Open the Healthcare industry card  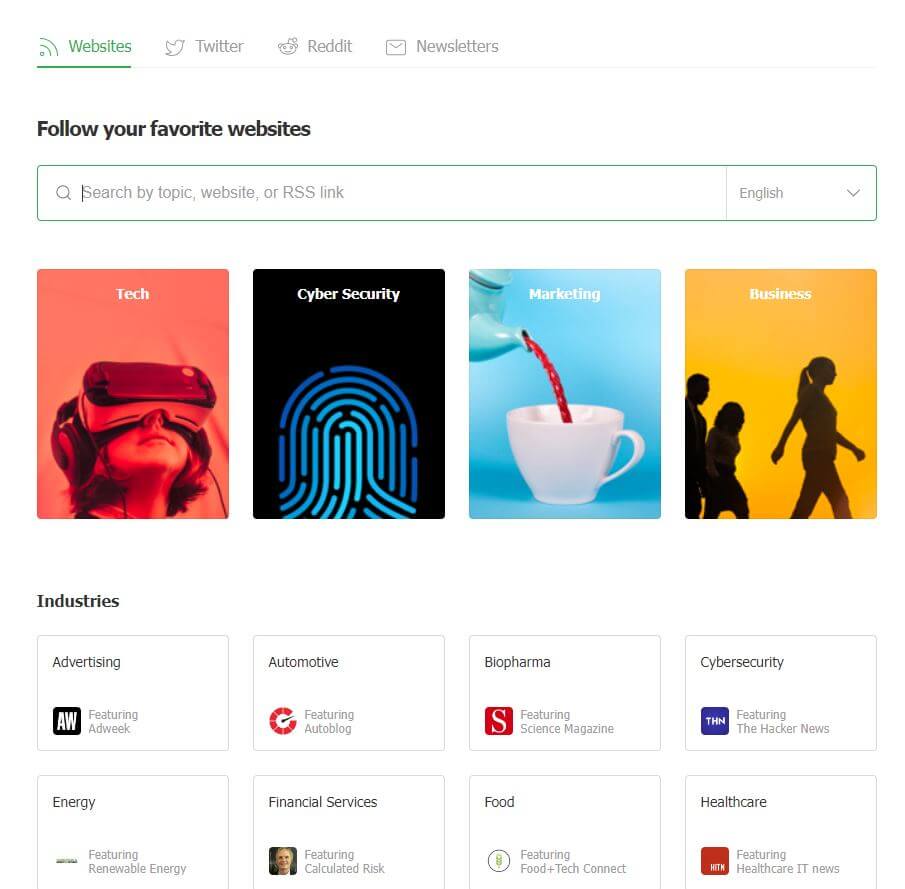click(780, 832)
